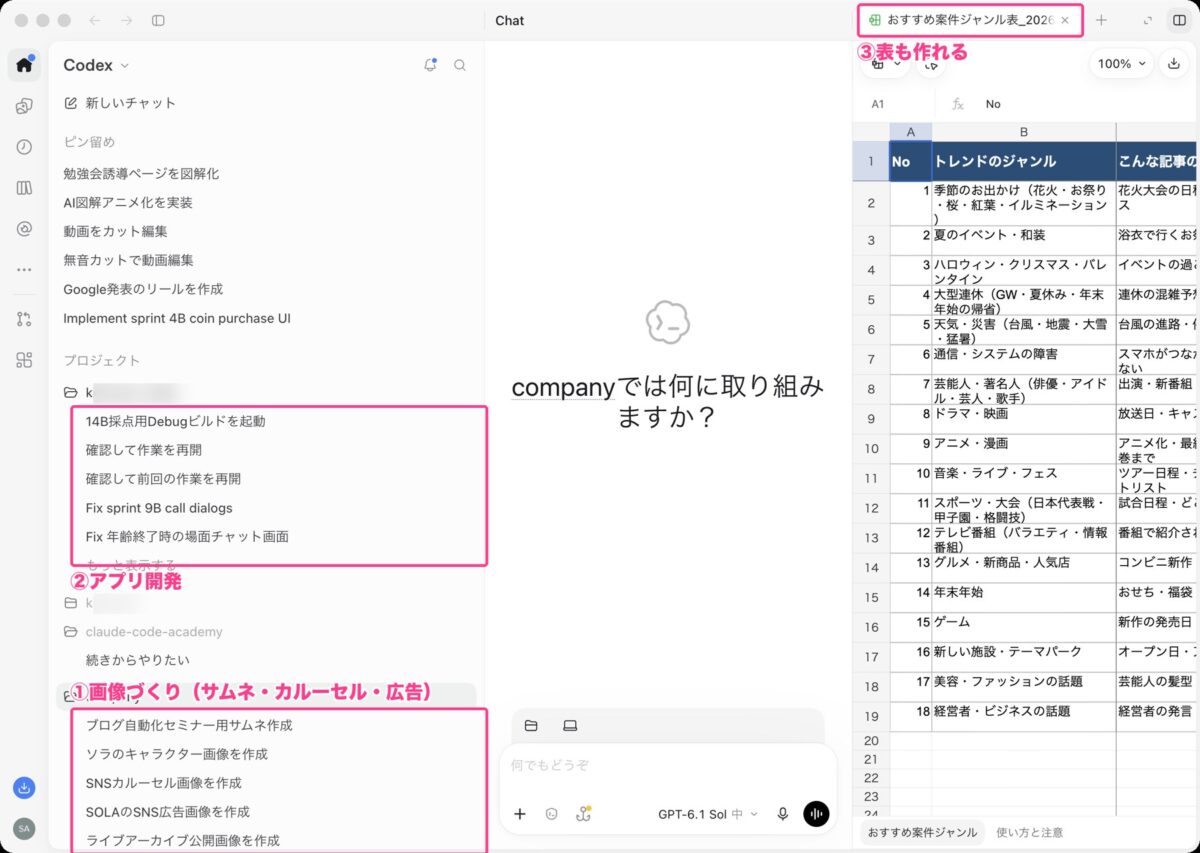Open the stacked chats icon below Home
Viewport: 1200px width, 853px height.
pos(24,106)
